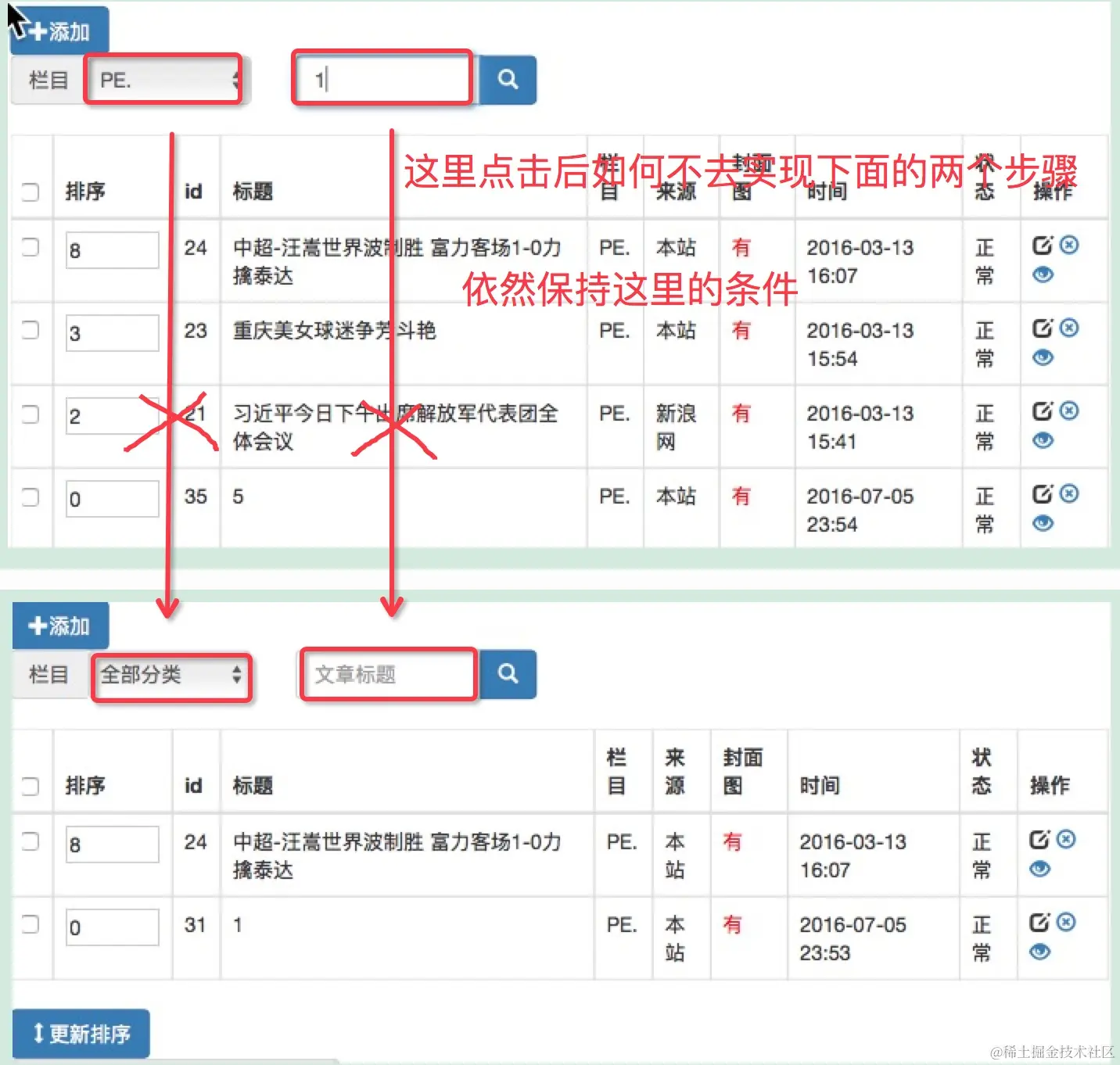
Task: Click the upper 栏目 label beside PE. dropdown
Action: tap(48, 80)
